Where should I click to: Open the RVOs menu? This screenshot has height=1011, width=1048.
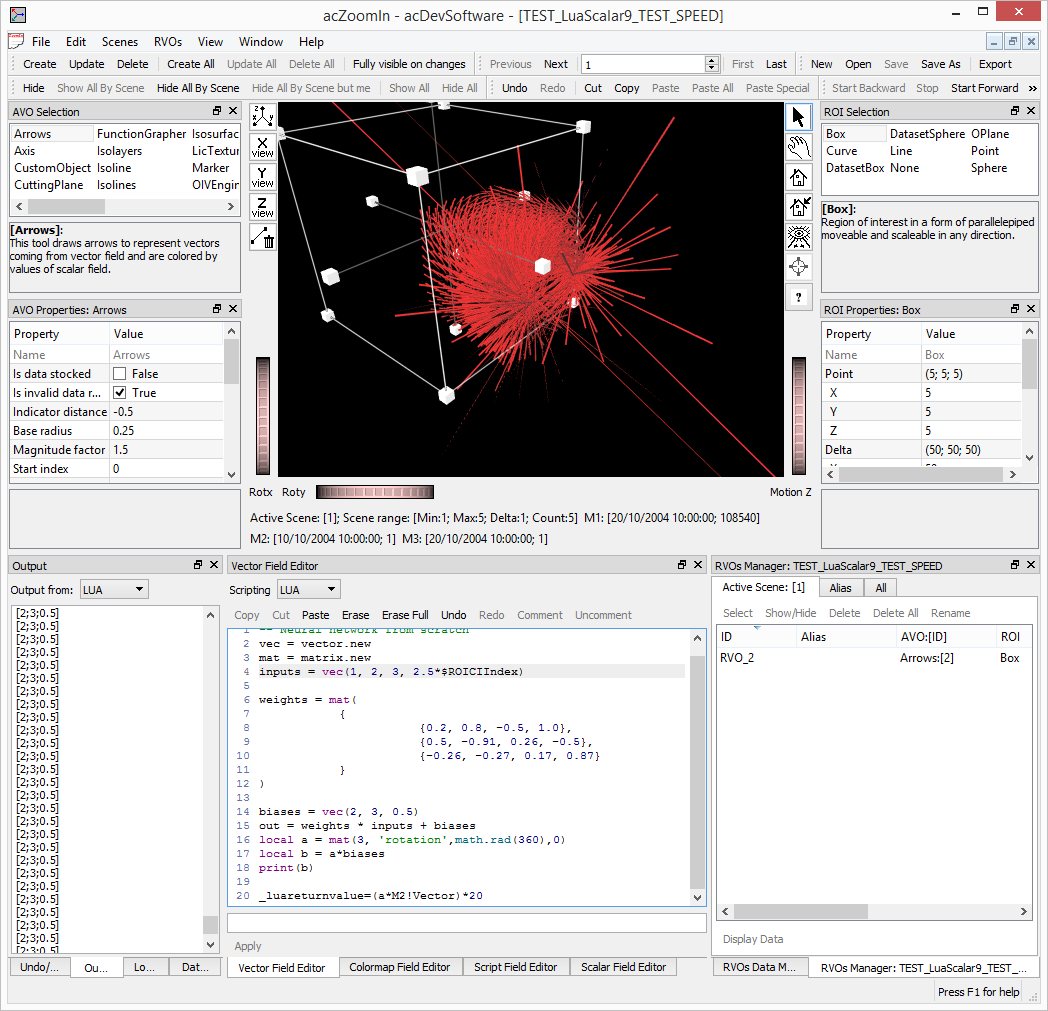pos(168,42)
